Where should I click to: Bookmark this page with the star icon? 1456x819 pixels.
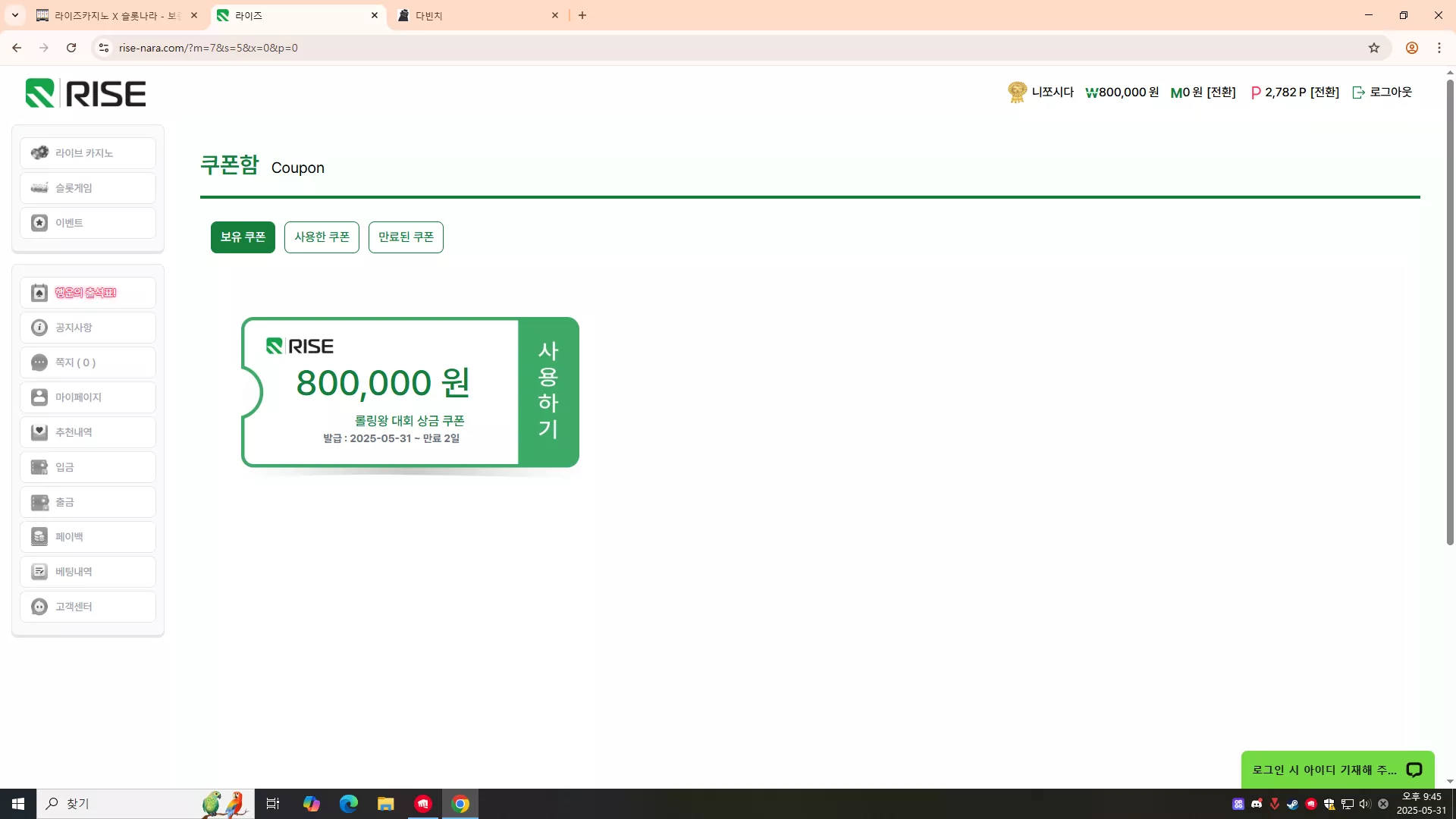pos(1374,48)
